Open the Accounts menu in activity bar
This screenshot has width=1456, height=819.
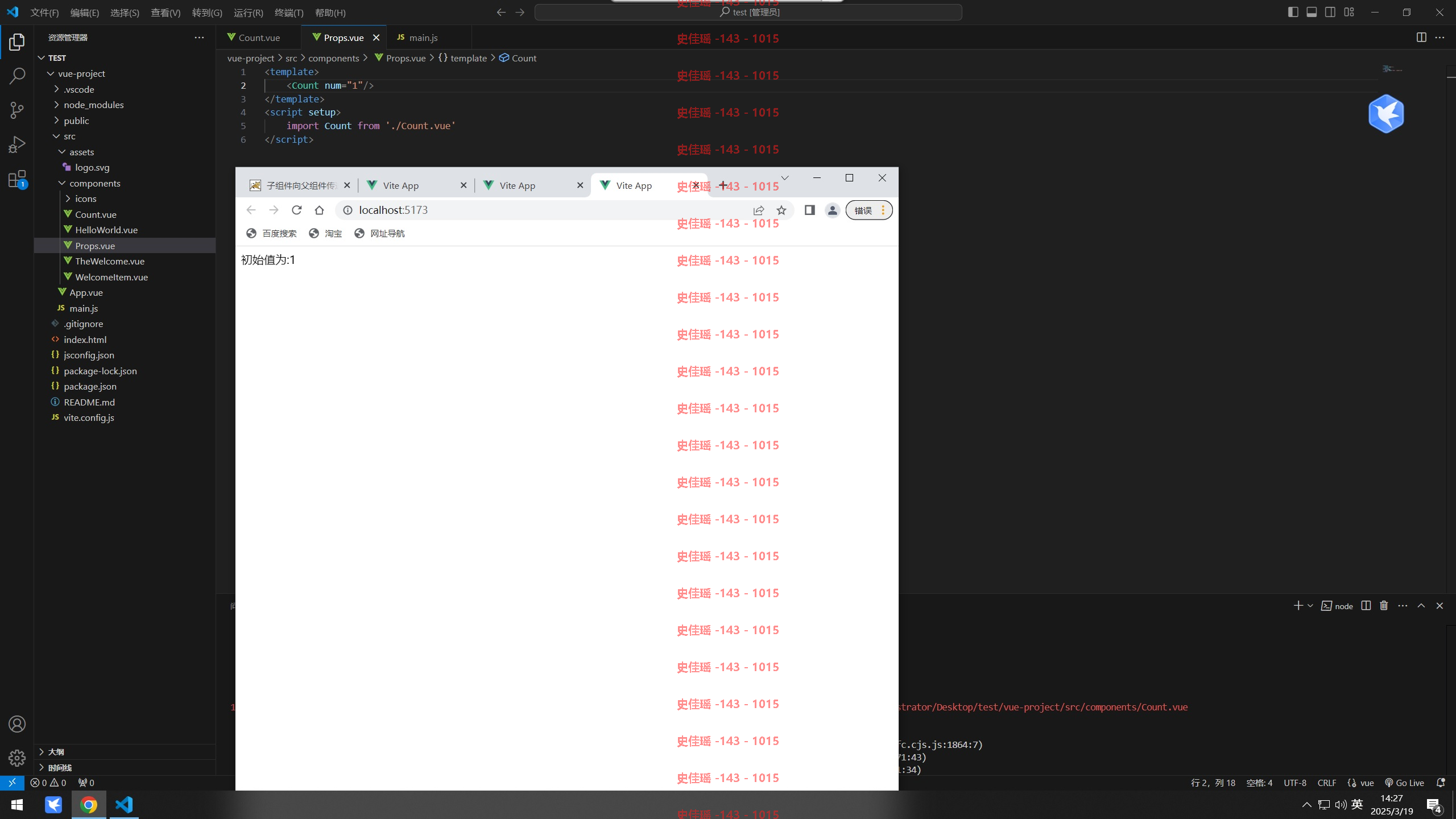coord(17,724)
